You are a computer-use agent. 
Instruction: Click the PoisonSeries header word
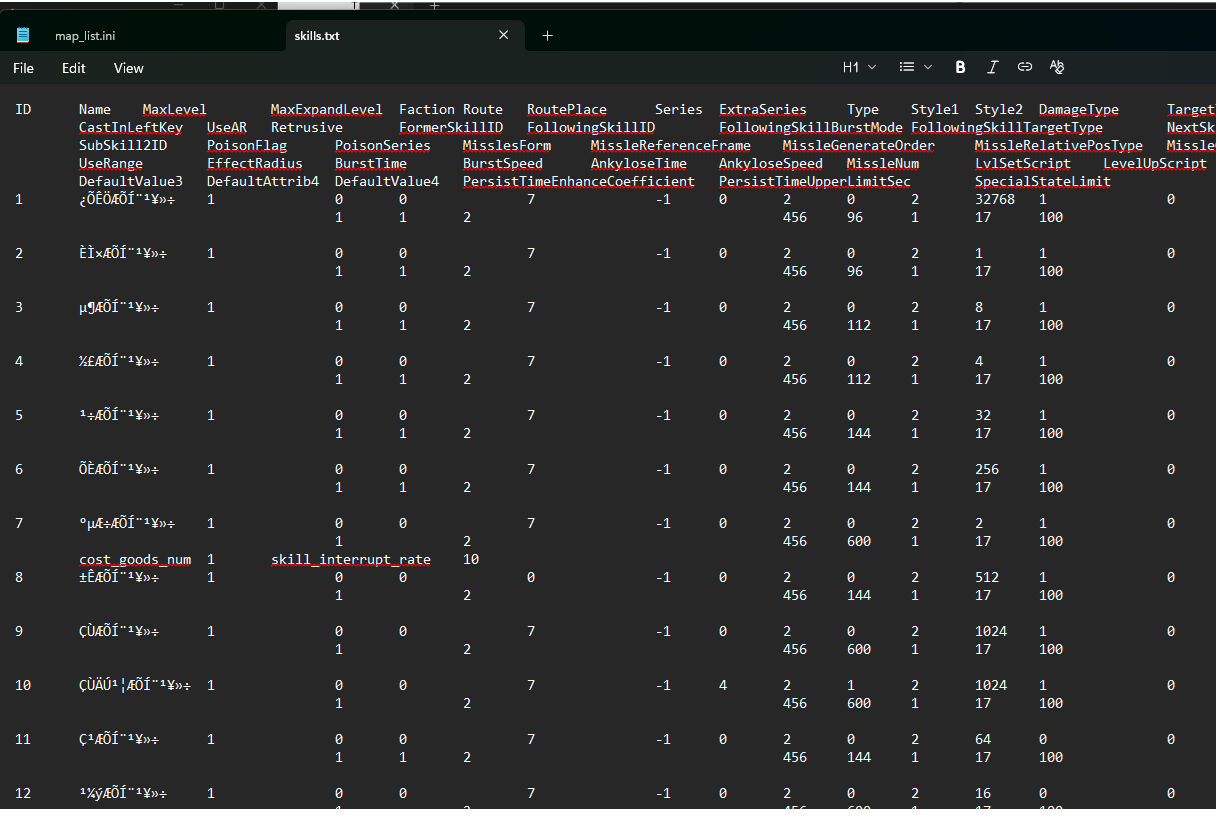point(383,145)
